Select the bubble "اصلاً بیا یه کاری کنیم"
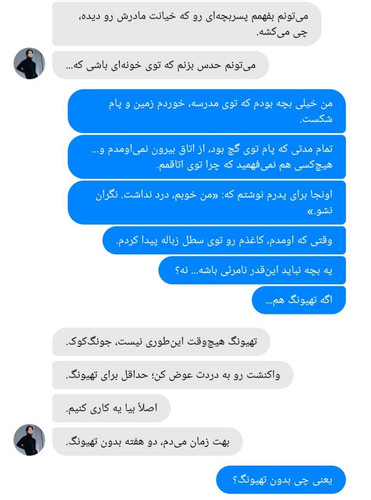Image resolution: width=371 pixels, height=500 pixels. pos(111,408)
